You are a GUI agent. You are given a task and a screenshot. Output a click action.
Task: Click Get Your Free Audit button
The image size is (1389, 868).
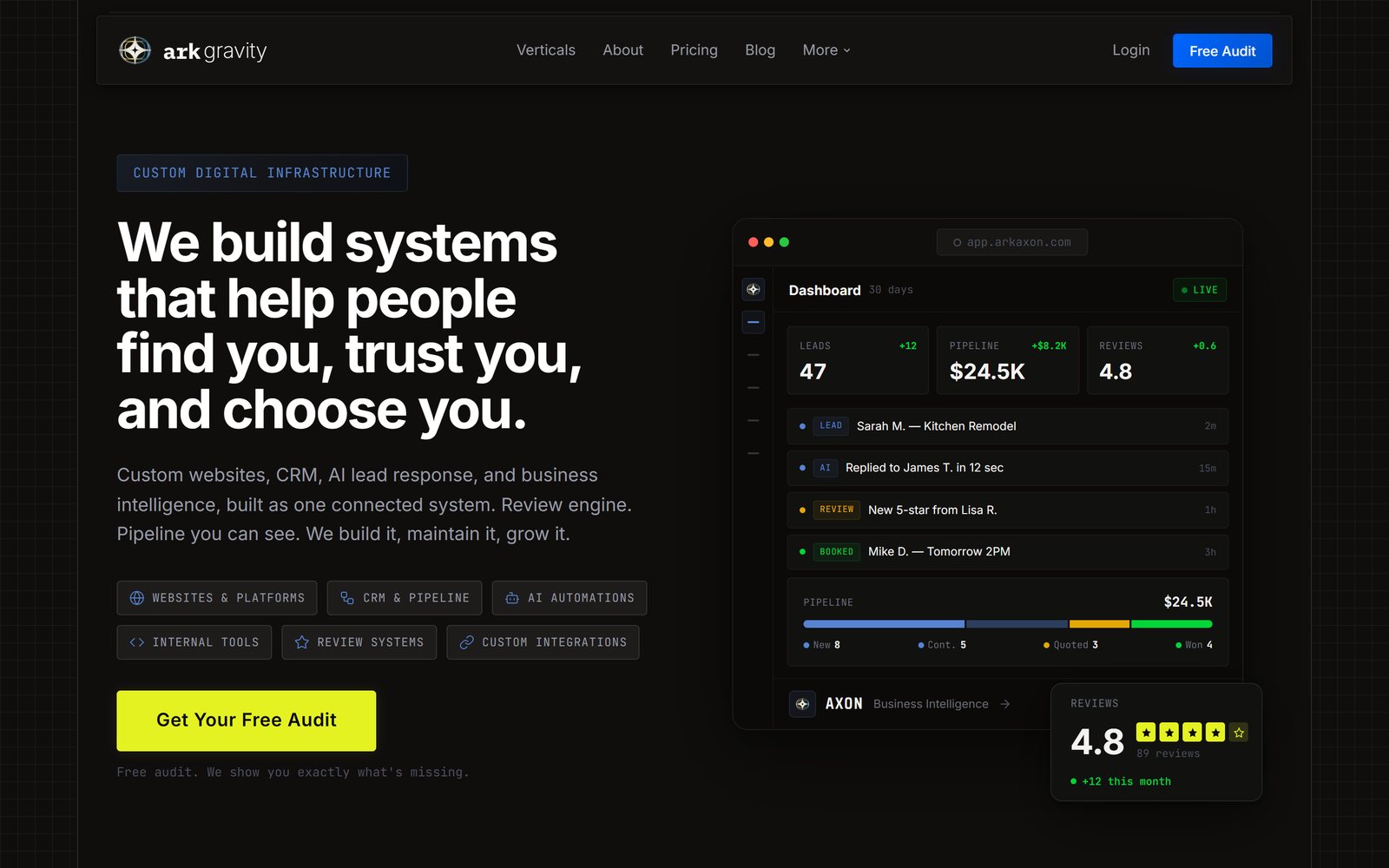[x=247, y=720]
